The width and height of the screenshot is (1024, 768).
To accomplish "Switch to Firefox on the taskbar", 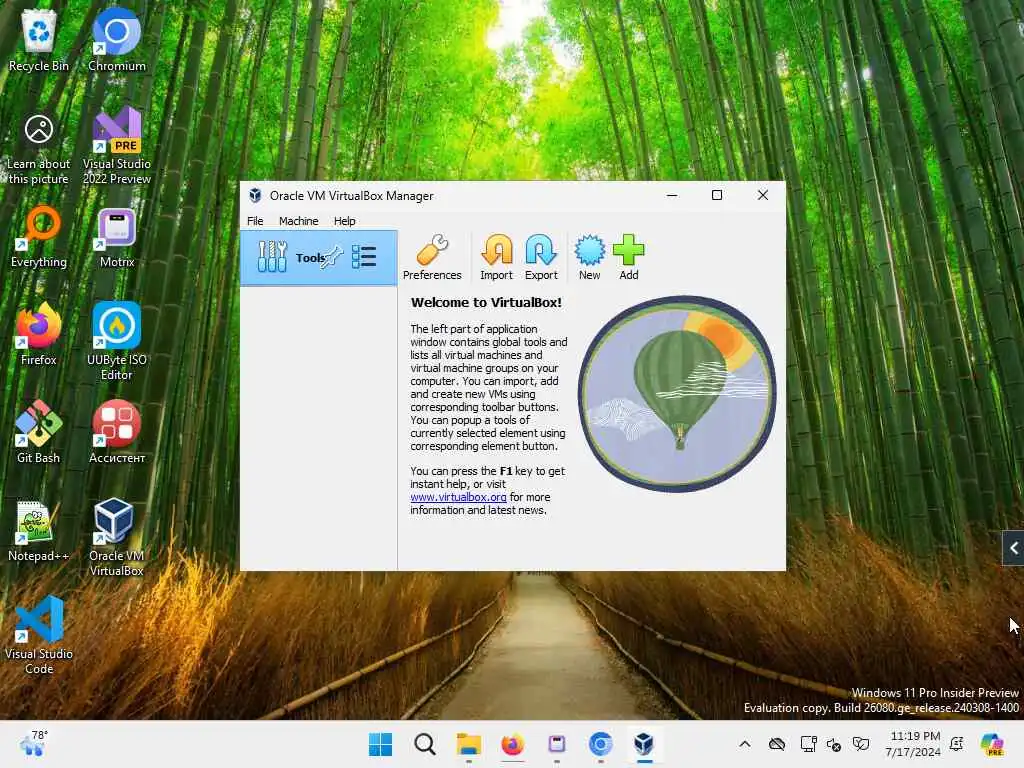I will pos(513,744).
